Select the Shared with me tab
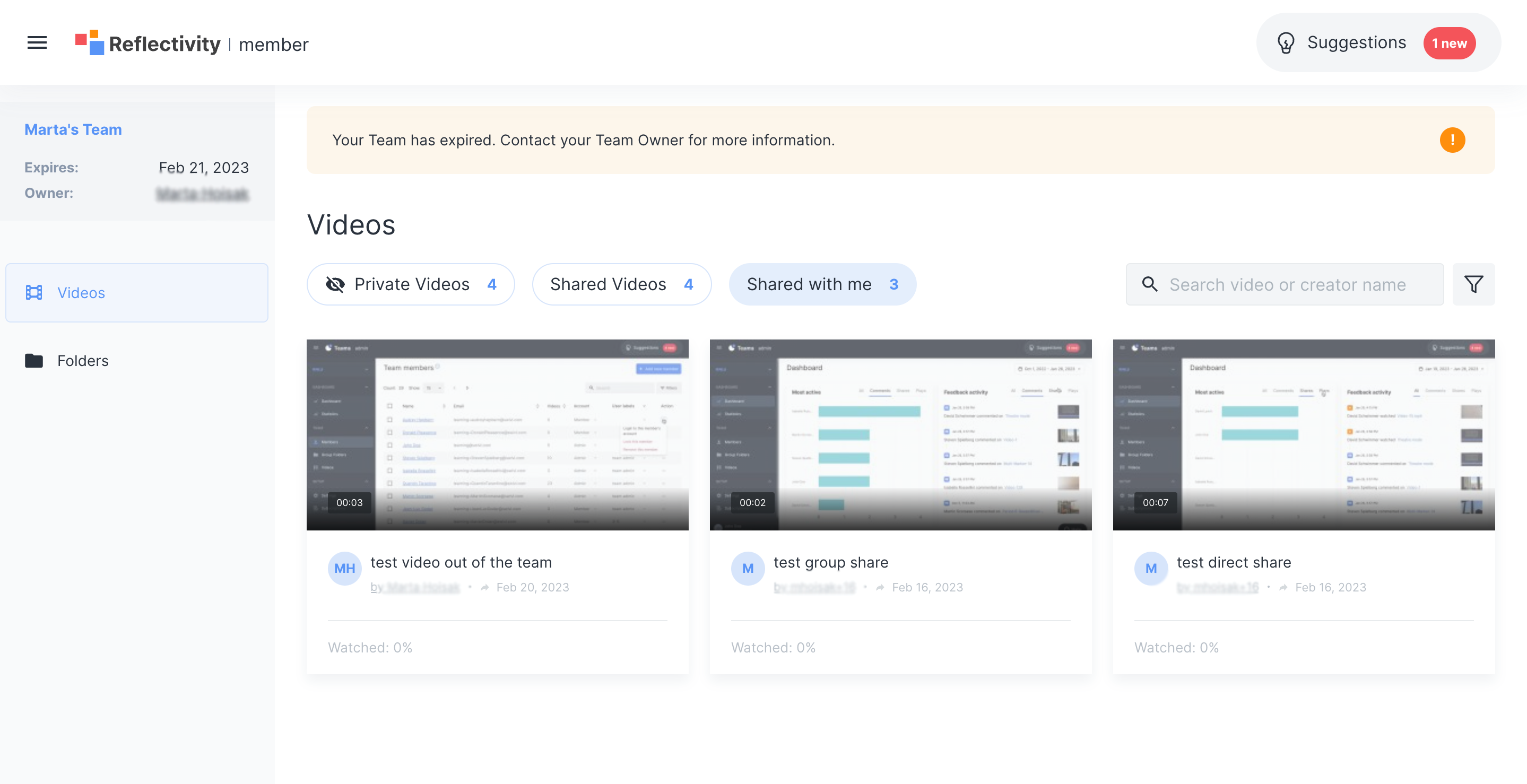 pos(822,284)
